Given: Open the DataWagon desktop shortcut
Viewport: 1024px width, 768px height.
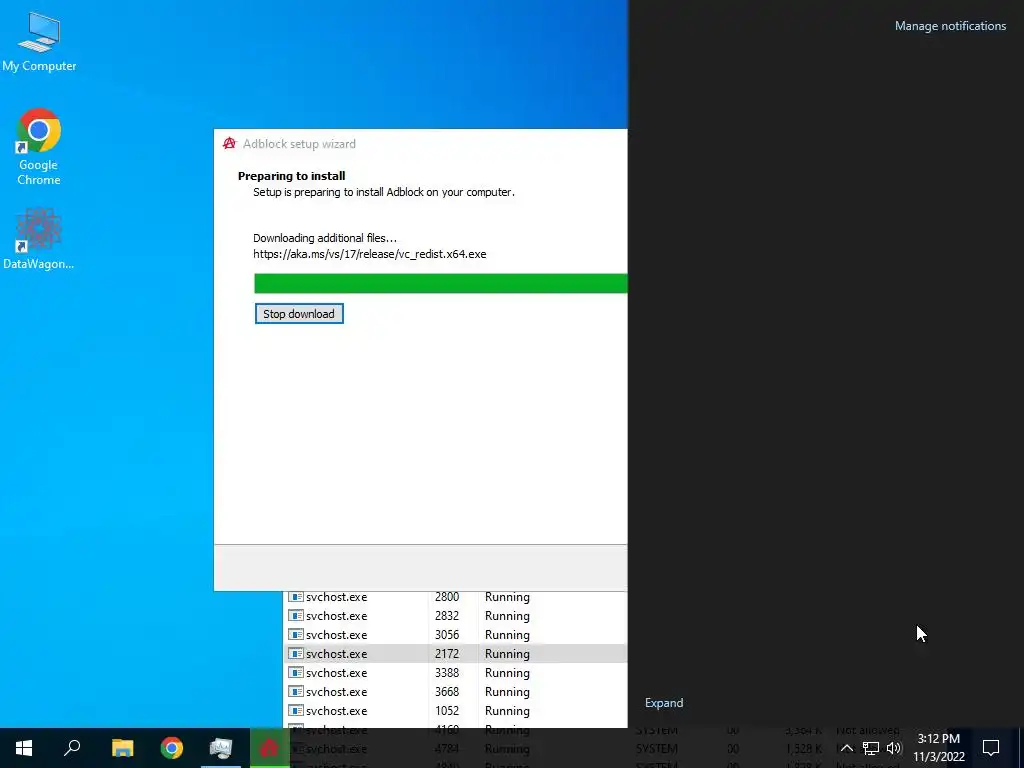Looking at the screenshot, I should (x=39, y=239).
